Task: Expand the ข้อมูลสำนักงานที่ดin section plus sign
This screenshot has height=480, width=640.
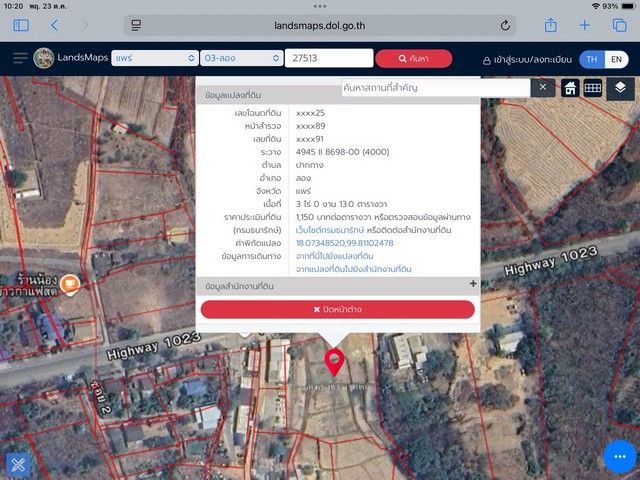Action: [x=472, y=285]
